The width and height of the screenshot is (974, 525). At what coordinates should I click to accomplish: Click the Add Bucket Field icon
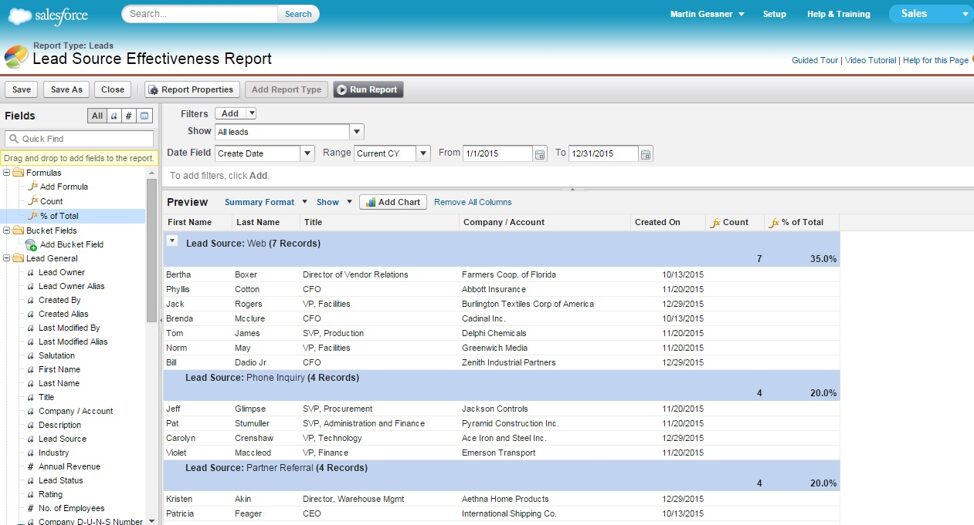click(31, 245)
